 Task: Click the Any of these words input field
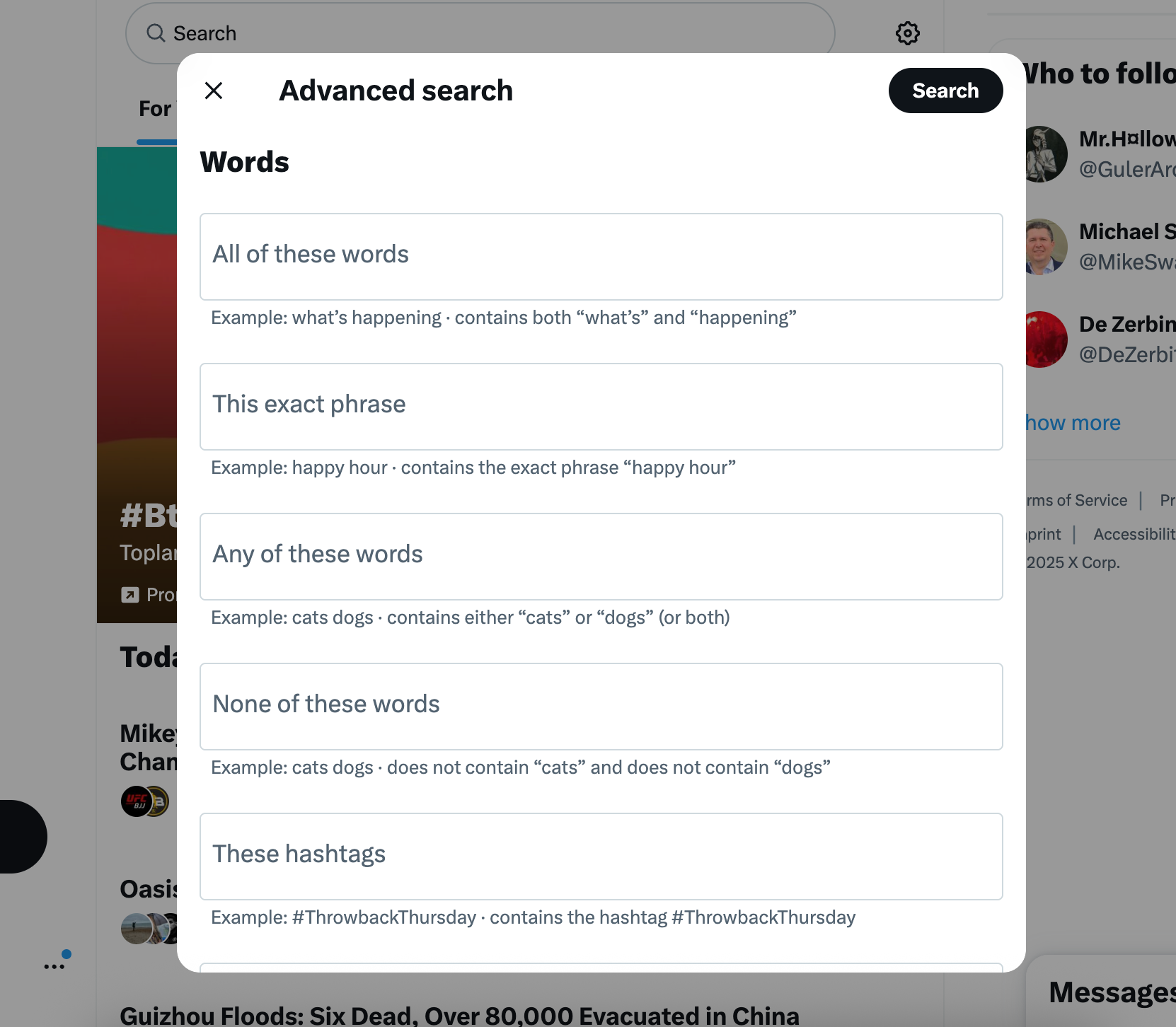601,557
